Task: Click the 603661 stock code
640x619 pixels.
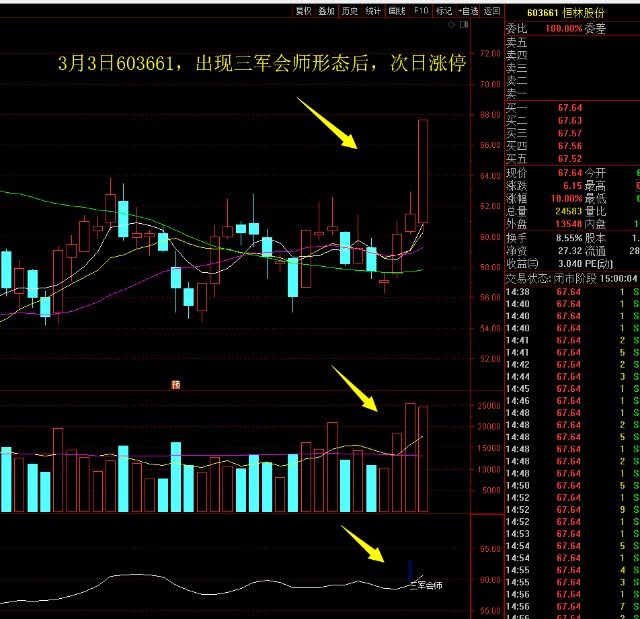Action: [x=541, y=12]
